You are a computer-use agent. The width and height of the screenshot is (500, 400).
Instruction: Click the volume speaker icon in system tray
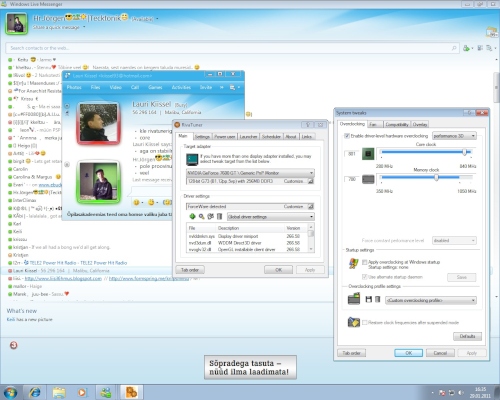pos(461,393)
